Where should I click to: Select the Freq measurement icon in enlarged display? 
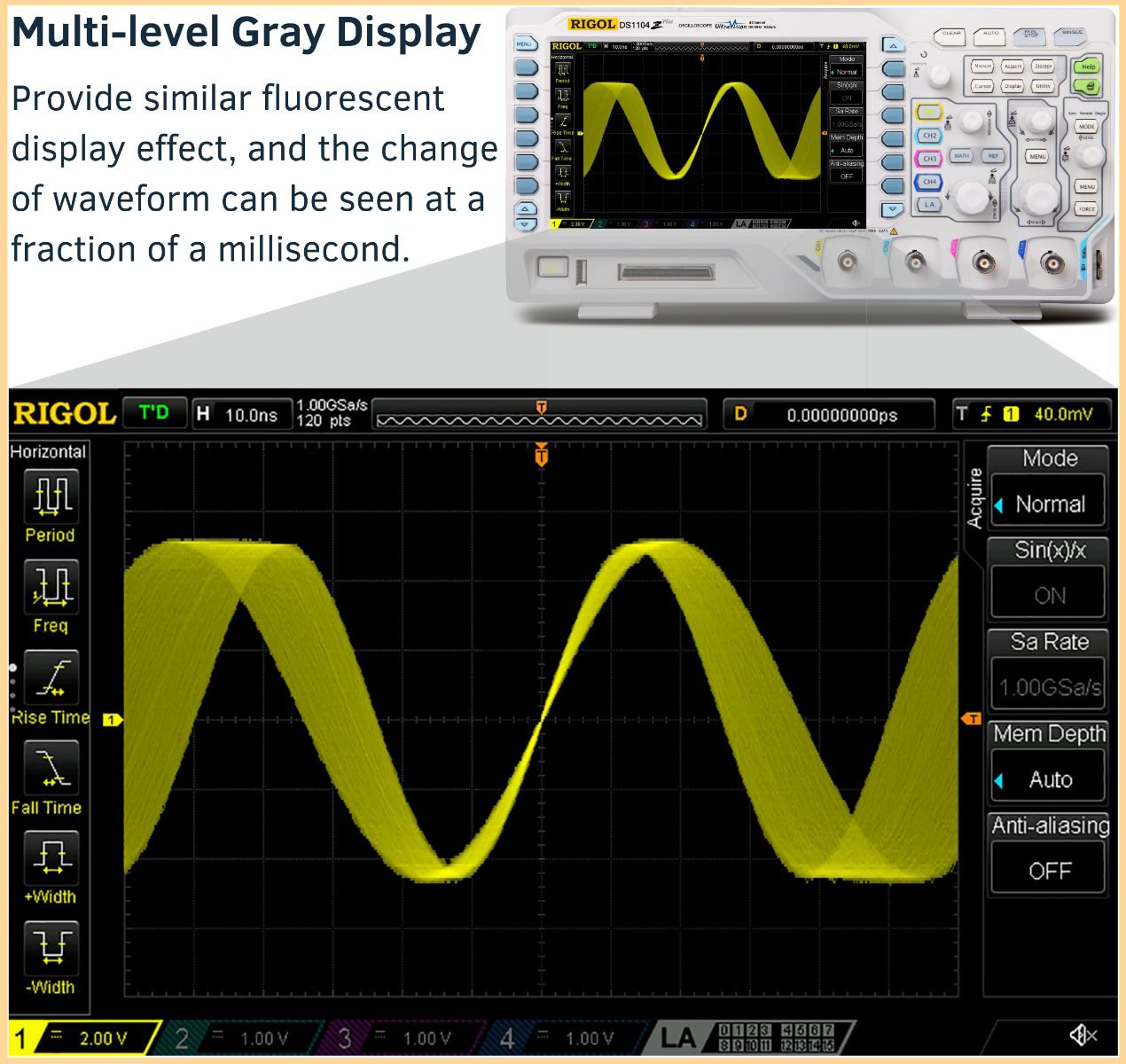pos(50,586)
